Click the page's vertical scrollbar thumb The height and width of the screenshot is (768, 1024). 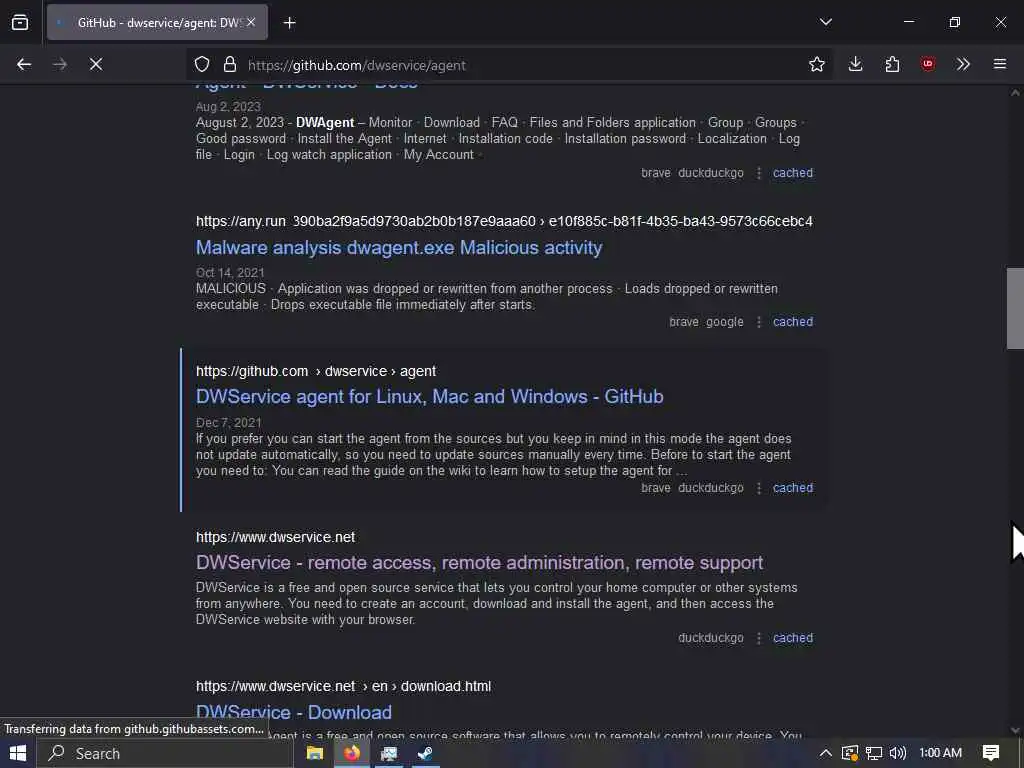point(1015,308)
